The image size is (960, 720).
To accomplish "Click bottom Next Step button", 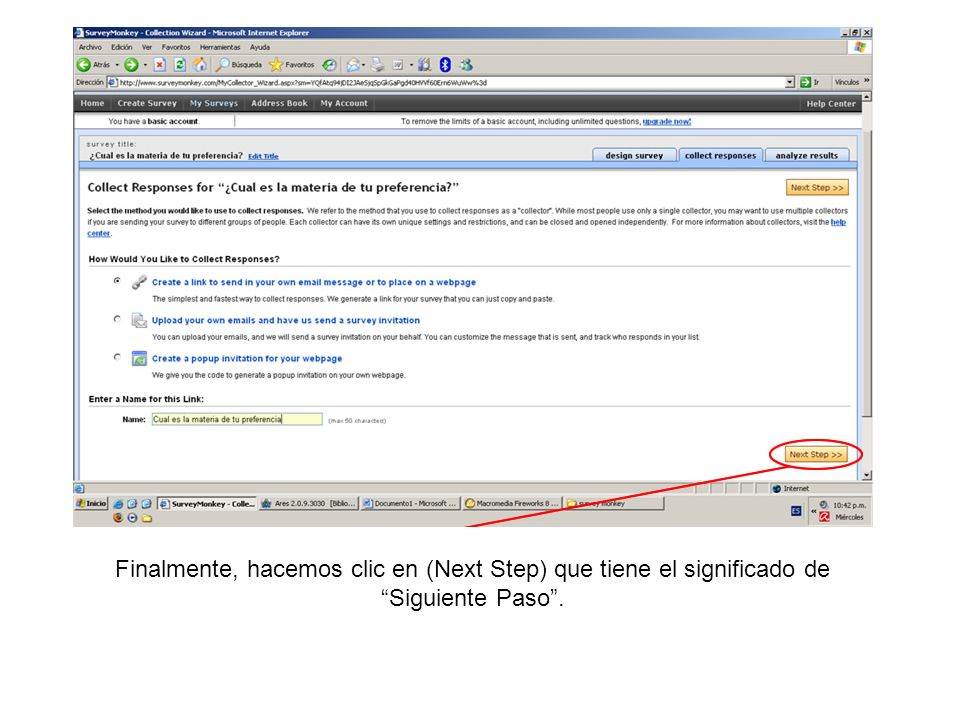I will (x=816, y=454).
